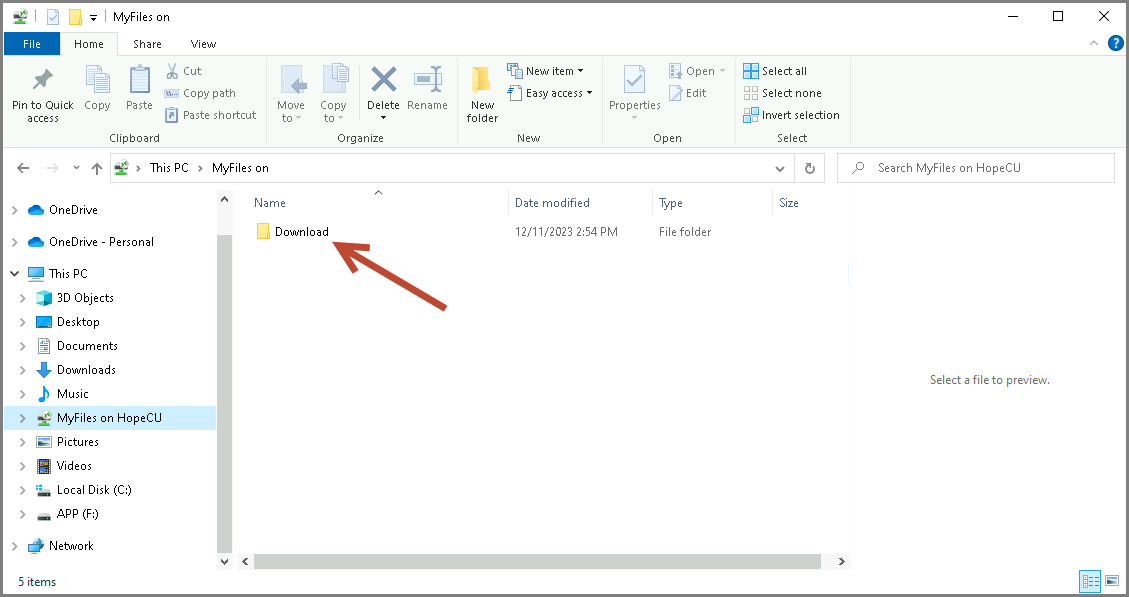Viewport: 1129px width, 597px height.
Task: Sort by the Type column header
Action: point(670,203)
